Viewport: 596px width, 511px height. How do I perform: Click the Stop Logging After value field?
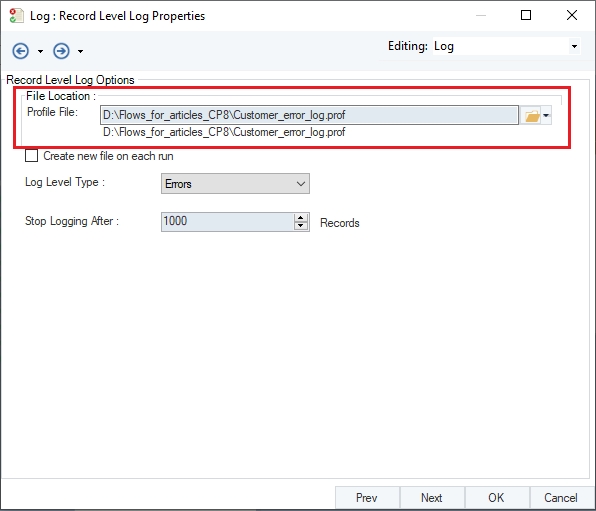tap(227, 222)
